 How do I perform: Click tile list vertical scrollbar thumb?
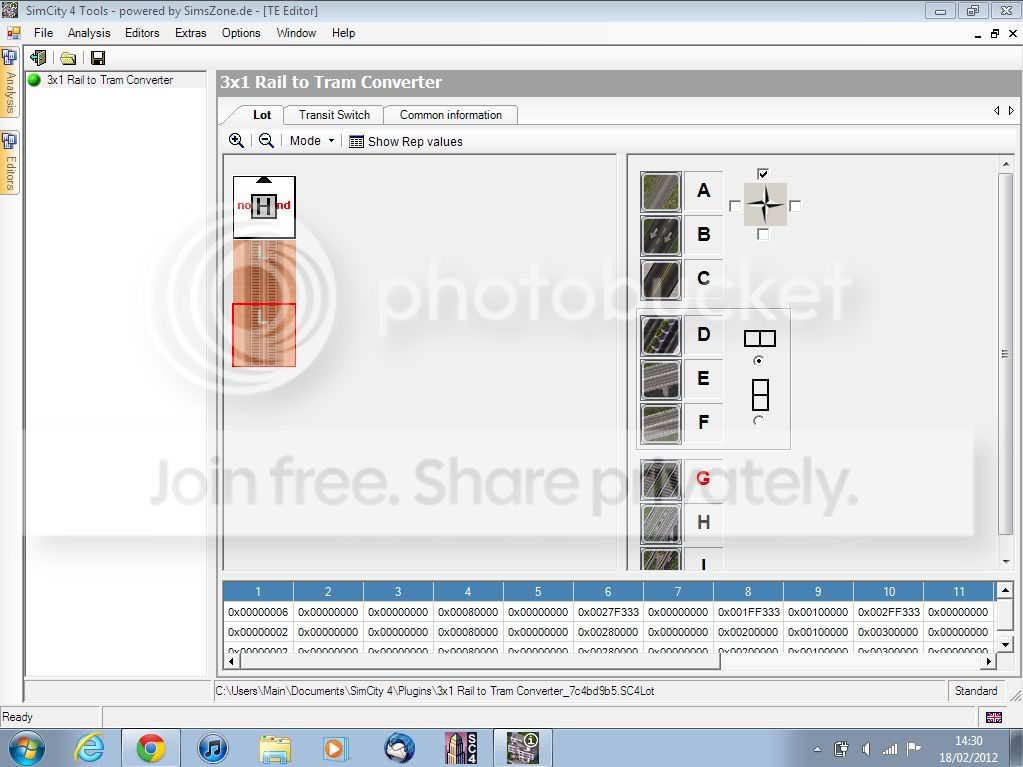[1005, 354]
